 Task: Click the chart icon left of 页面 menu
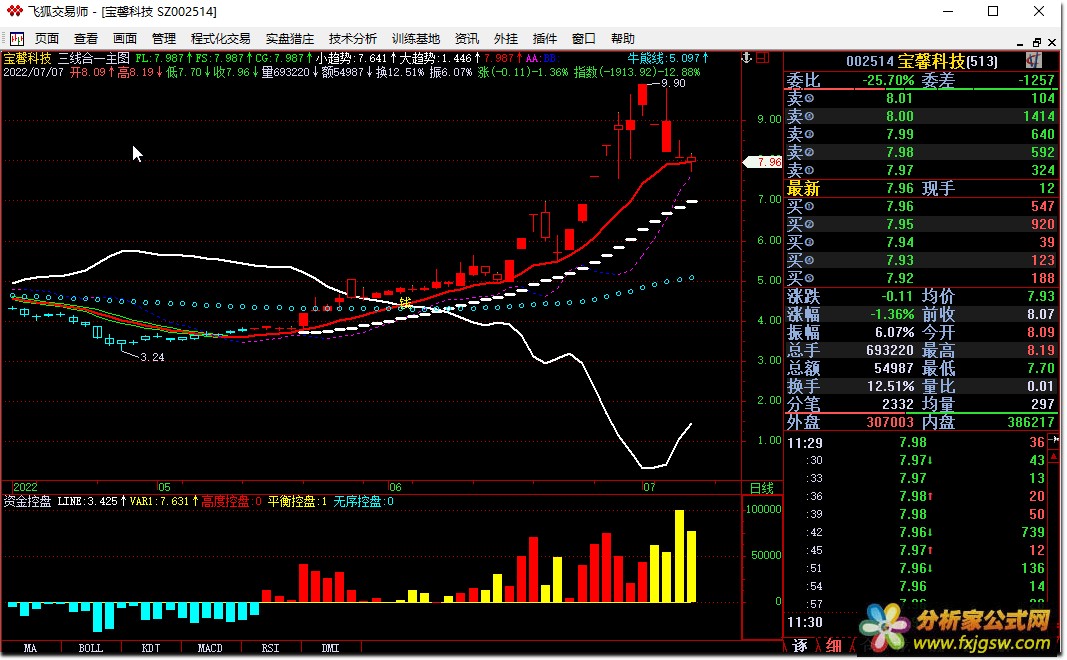(x=16, y=39)
